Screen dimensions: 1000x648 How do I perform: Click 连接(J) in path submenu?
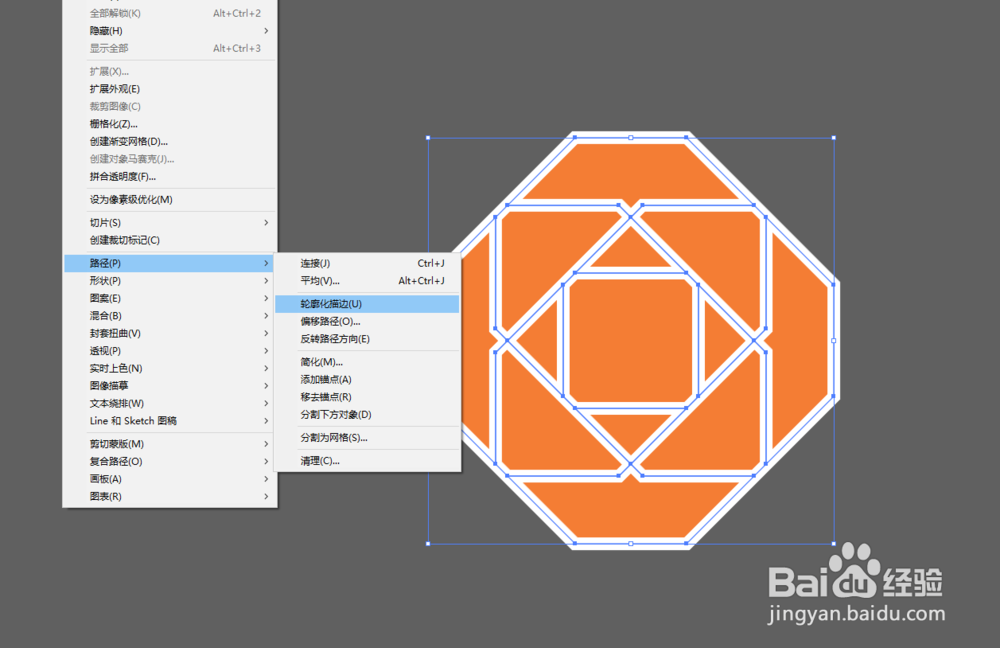click(367, 263)
